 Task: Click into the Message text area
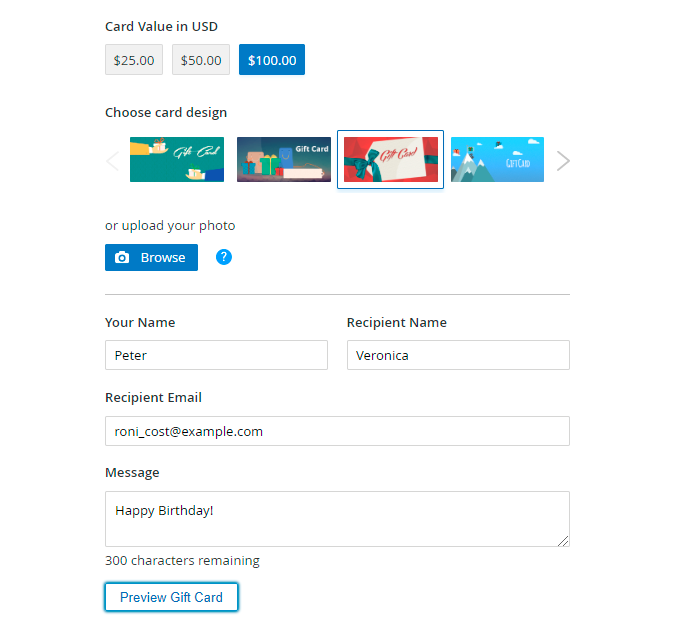point(337,518)
